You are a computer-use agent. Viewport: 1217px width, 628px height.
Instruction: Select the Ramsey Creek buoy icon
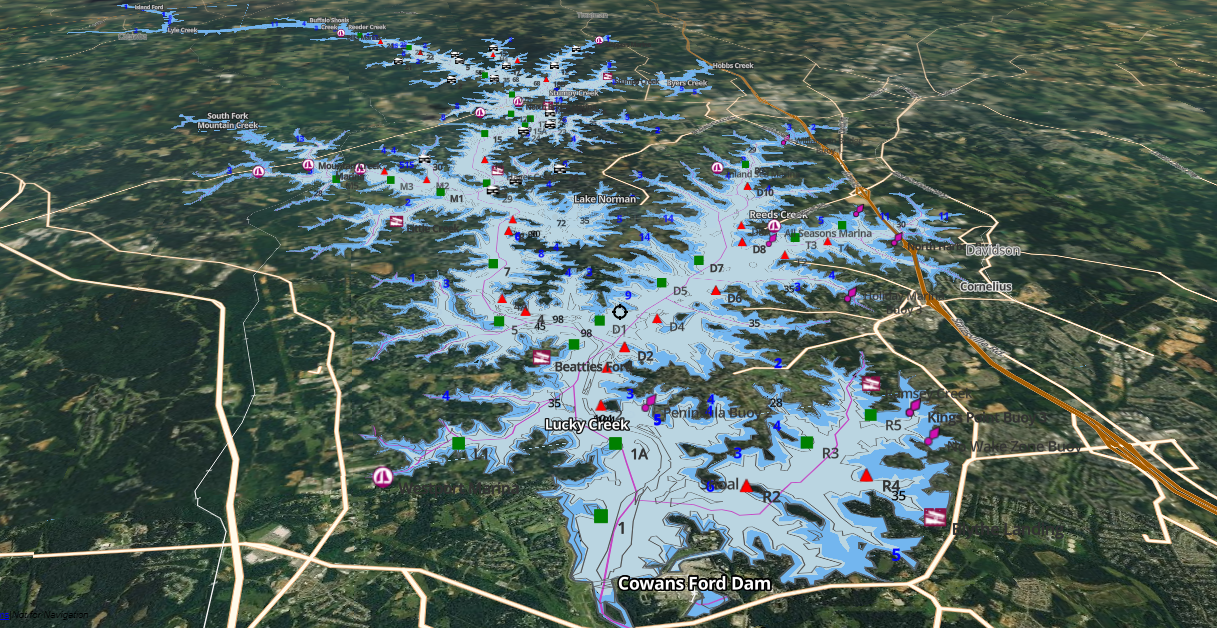point(871,384)
